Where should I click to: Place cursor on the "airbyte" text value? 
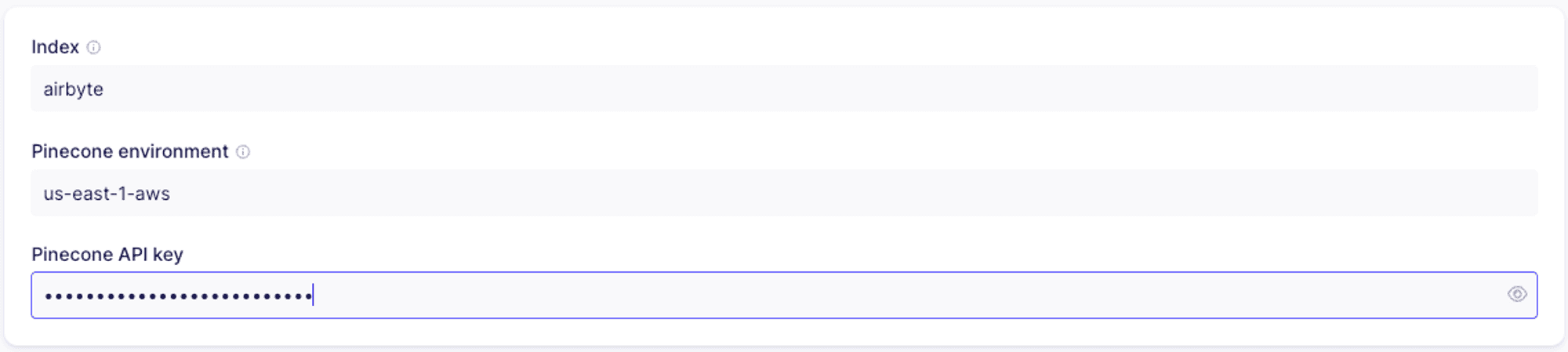pyautogui.click(x=73, y=89)
